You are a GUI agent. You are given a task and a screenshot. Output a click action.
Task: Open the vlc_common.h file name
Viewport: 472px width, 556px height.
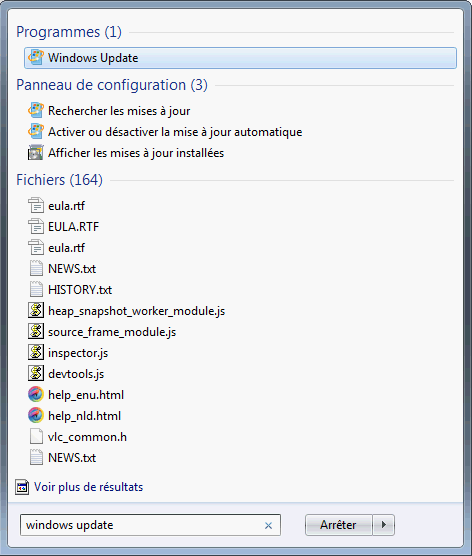pos(87,437)
